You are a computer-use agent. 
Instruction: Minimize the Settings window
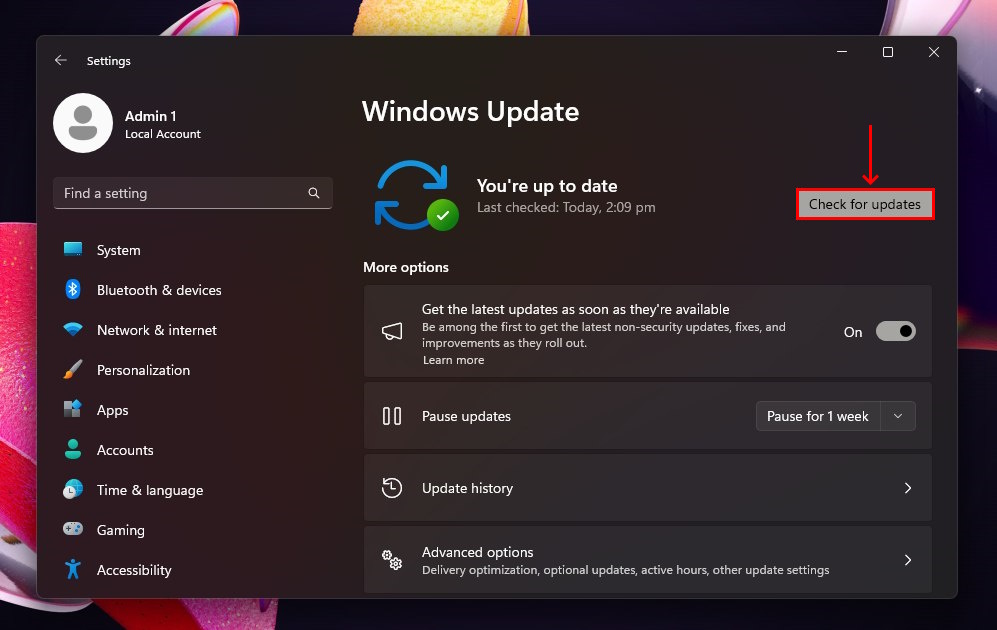pos(842,52)
